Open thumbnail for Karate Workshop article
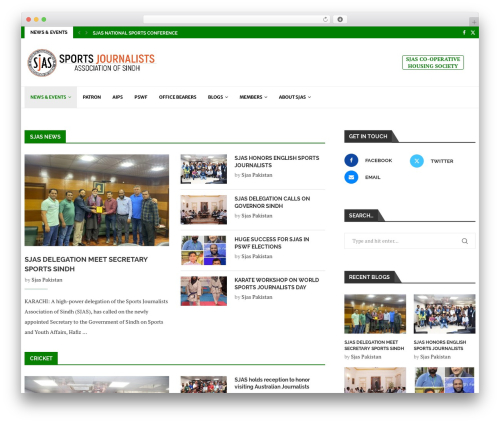Screen dimensions: 500x423 click(x=204, y=291)
